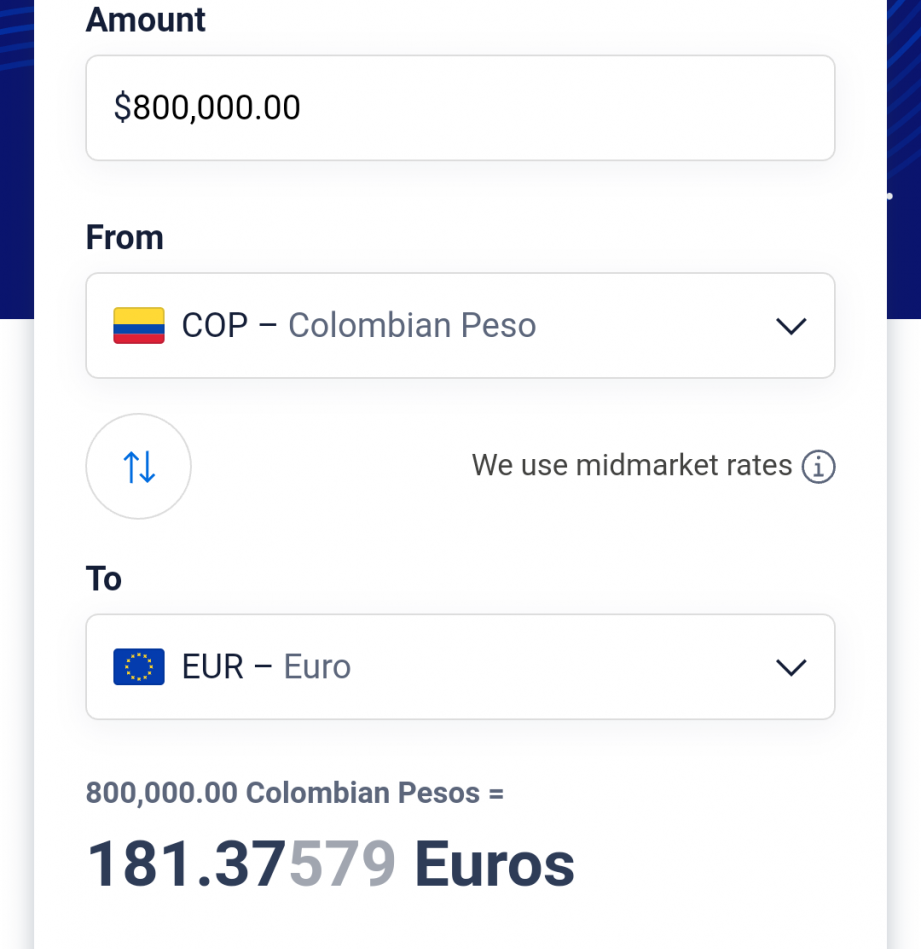Viewport: 921px width, 949px height.
Task: Click the Colombian Peso currency name
Action: click(412, 326)
